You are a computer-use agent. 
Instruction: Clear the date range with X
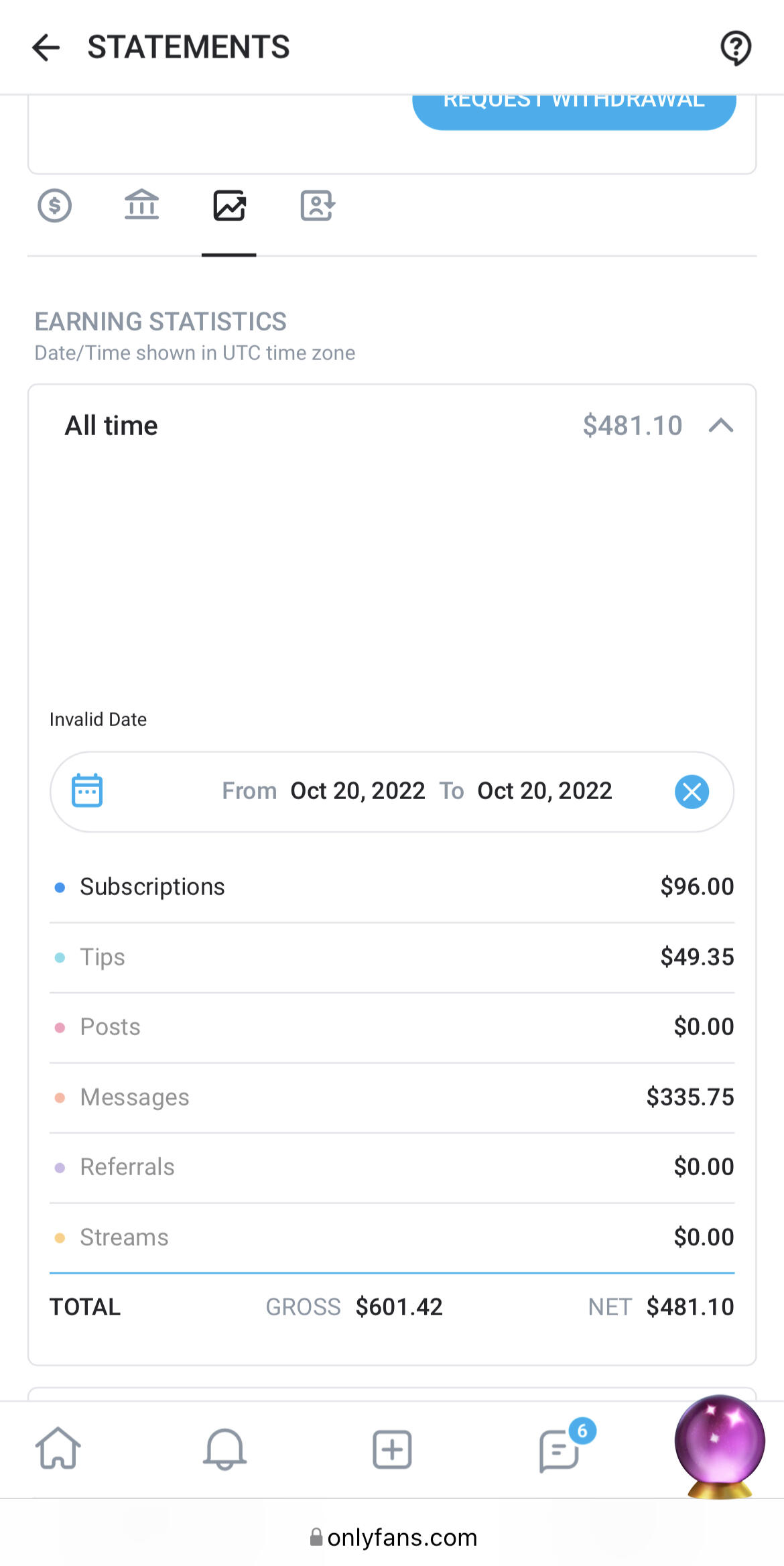[692, 792]
